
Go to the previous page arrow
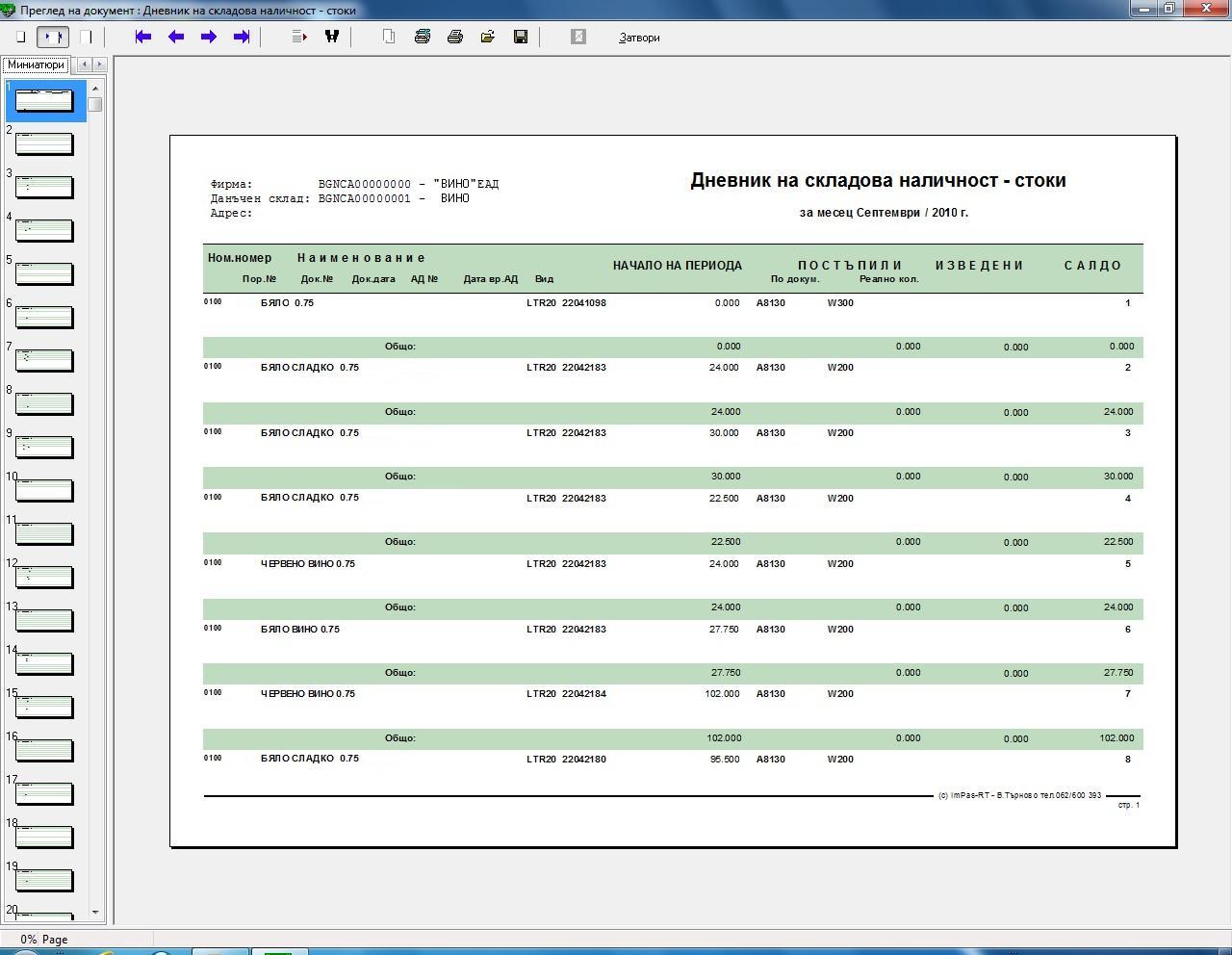tap(176, 37)
